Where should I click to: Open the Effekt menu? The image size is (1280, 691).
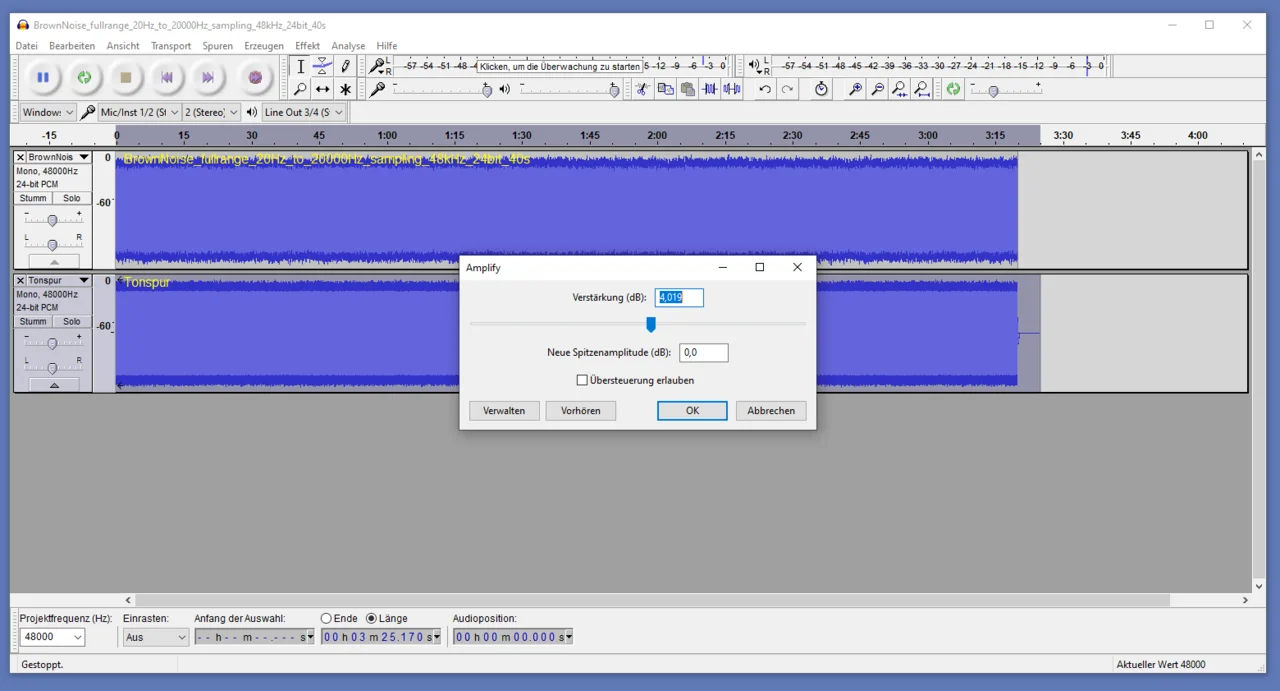(x=307, y=46)
